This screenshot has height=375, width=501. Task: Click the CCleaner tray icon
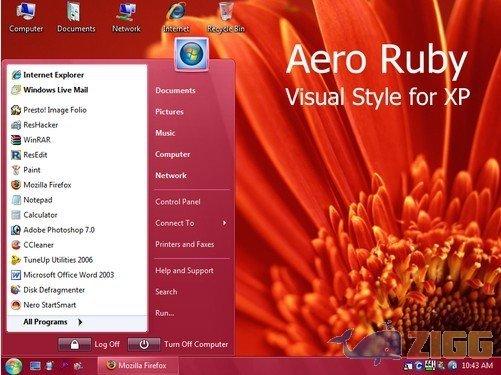419,366
